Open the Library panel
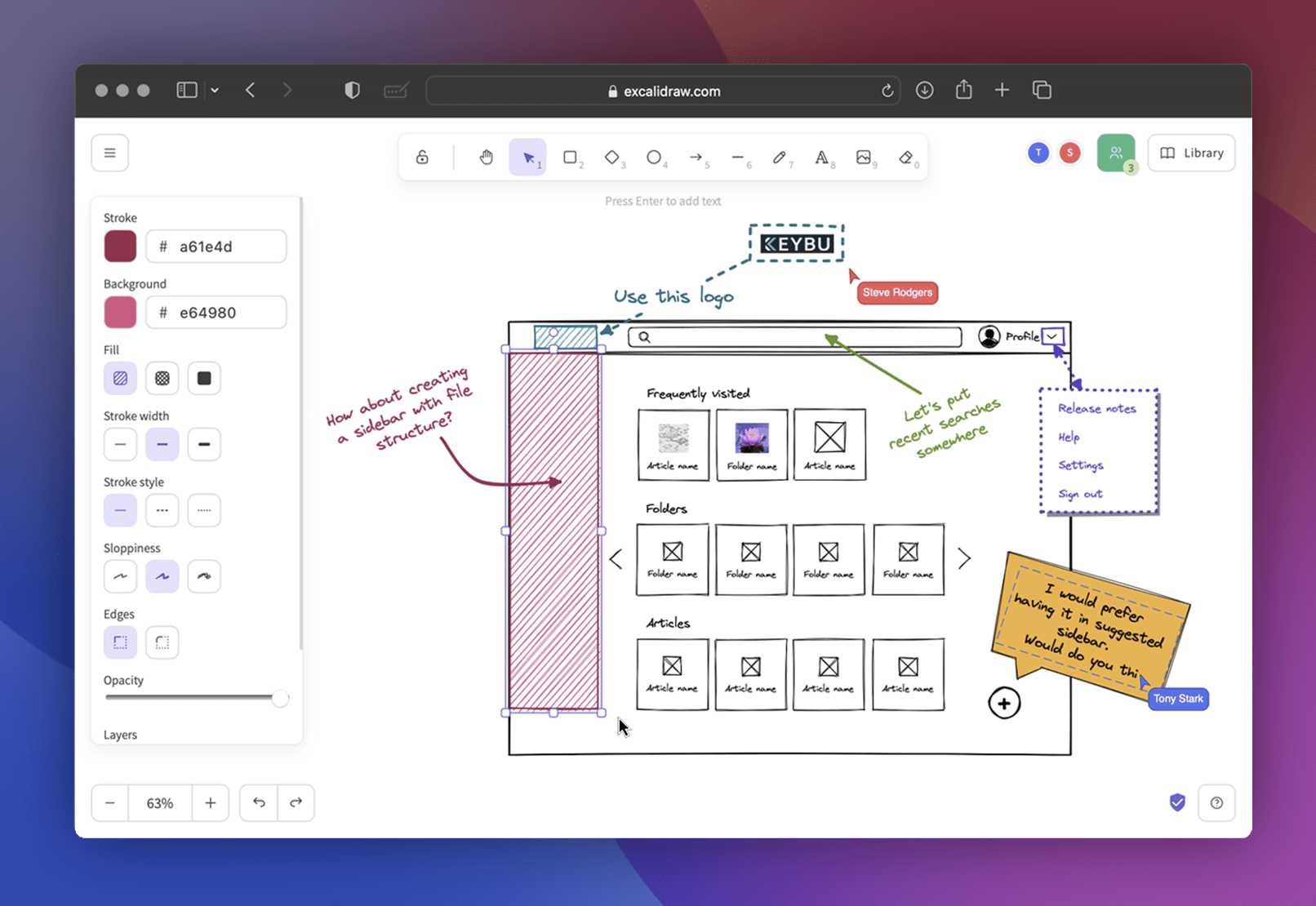1316x906 pixels. (x=1191, y=153)
